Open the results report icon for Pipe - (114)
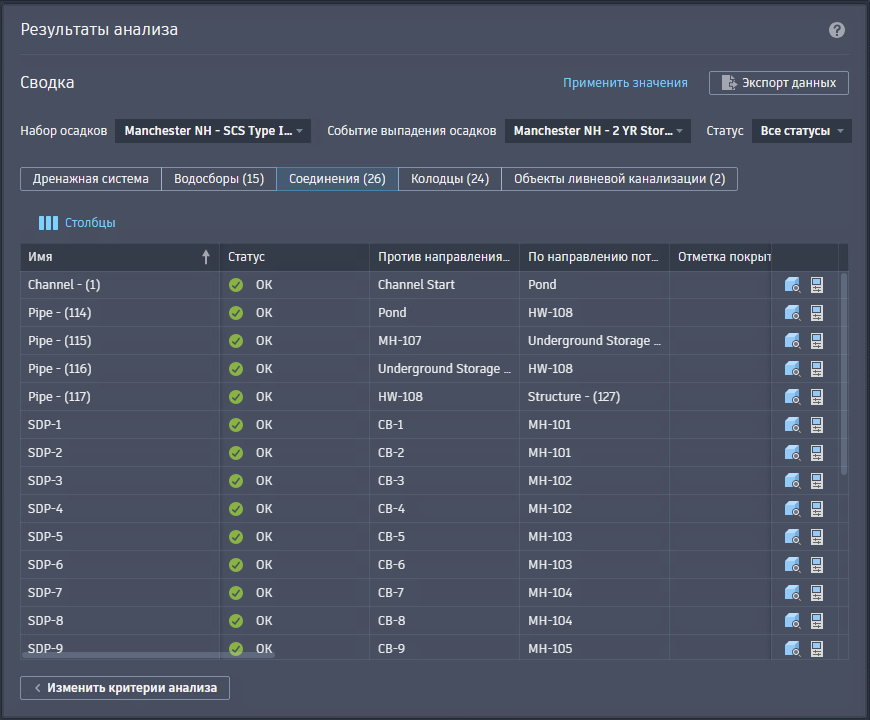This screenshot has height=720, width=870. click(x=817, y=313)
